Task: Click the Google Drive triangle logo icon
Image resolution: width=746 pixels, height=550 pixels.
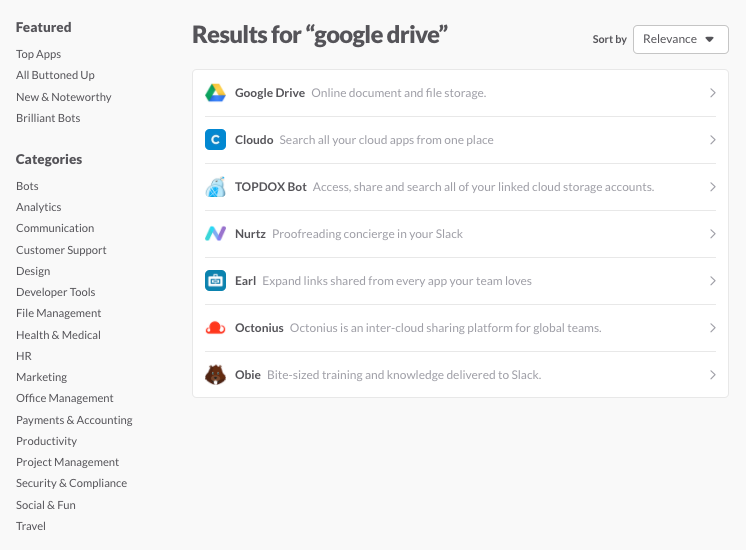Action: (x=215, y=93)
